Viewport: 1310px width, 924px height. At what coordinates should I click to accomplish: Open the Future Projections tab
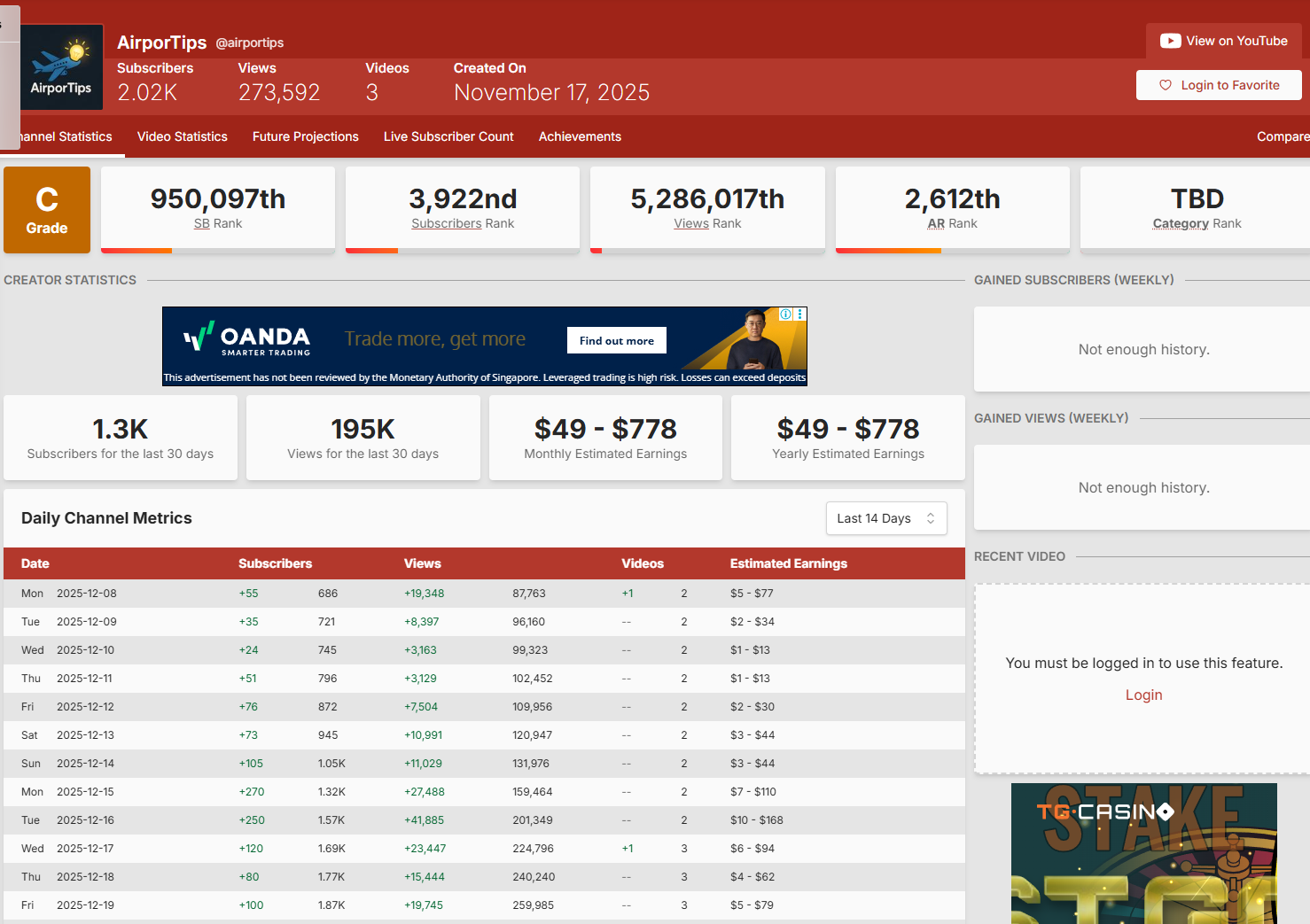pyautogui.click(x=306, y=136)
